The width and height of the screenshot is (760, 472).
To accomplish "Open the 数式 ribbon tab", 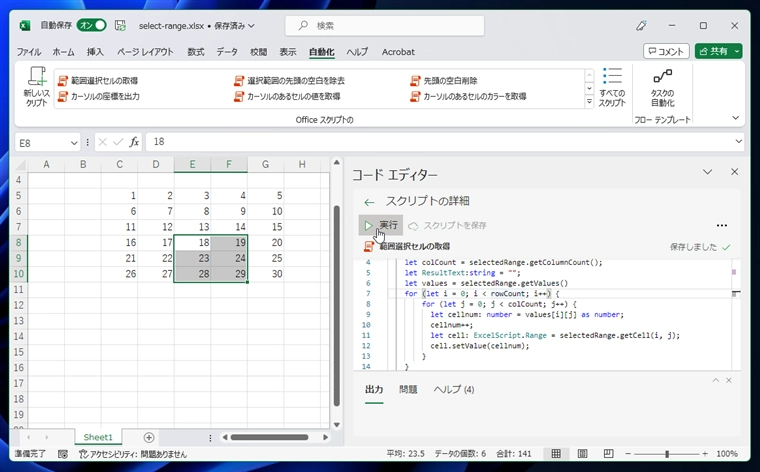I will click(196, 52).
